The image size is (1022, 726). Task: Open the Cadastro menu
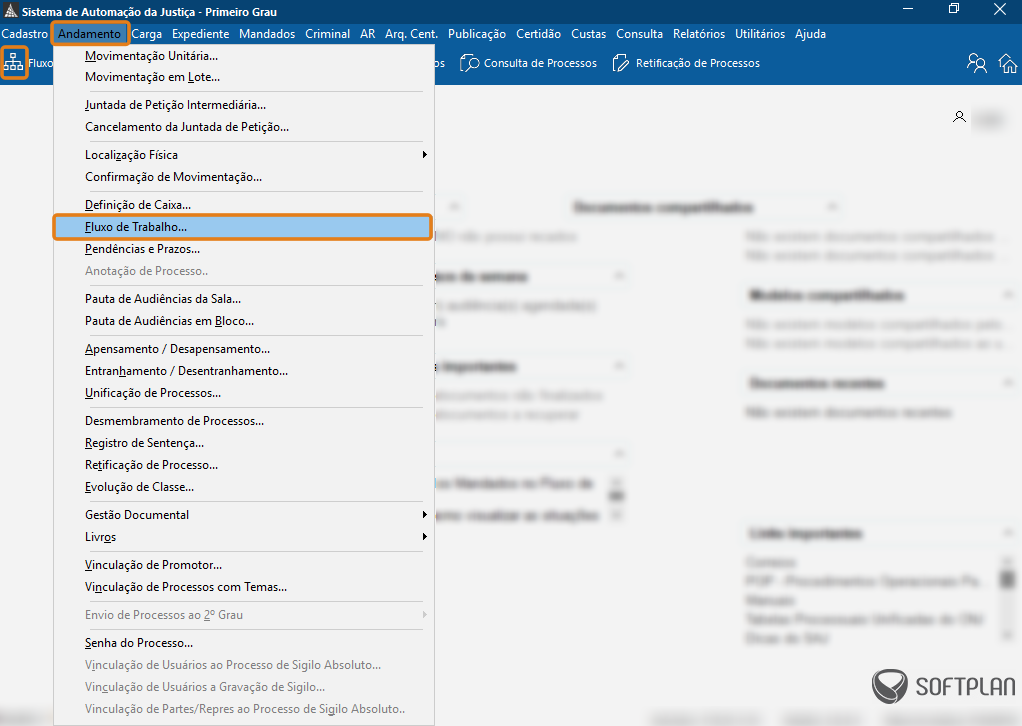click(x=25, y=34)
